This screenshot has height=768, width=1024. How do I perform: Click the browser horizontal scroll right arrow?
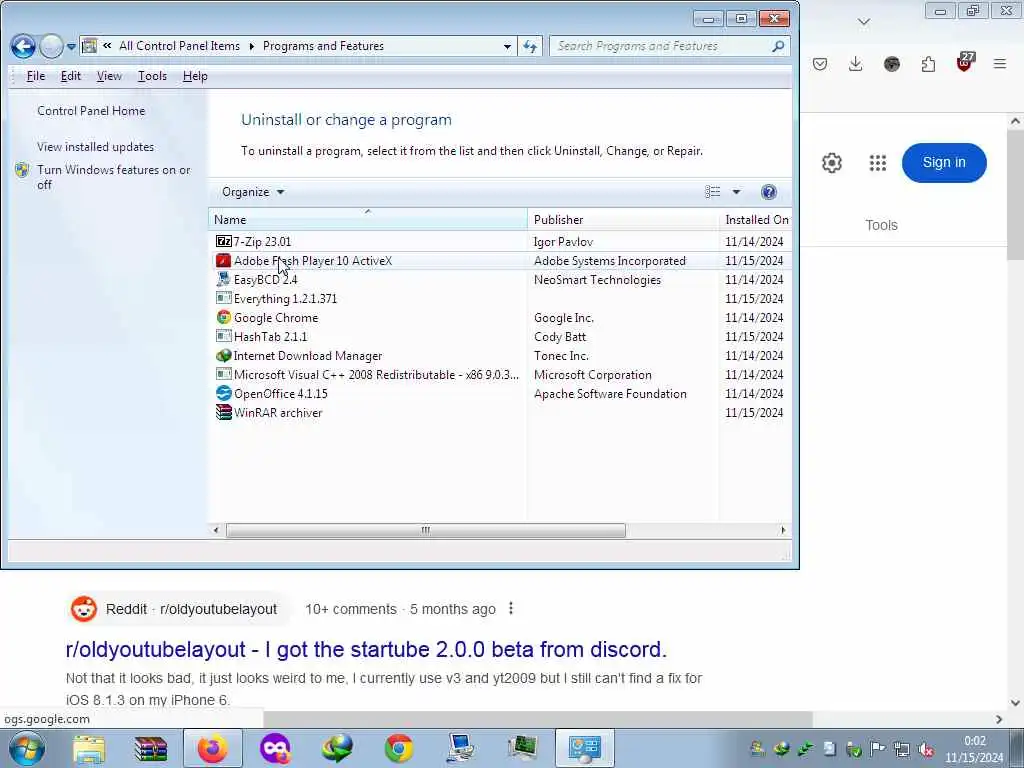(x=999, y=719)
